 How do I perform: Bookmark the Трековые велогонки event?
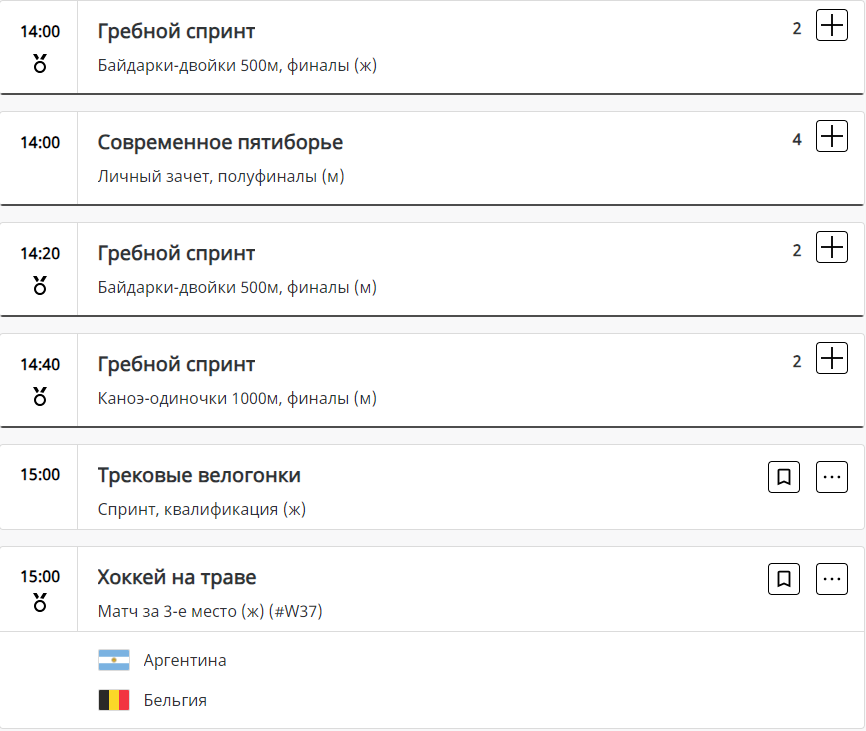coord(784,477)
